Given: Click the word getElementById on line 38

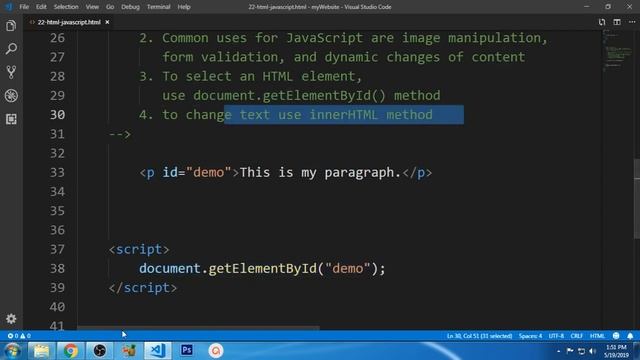Looking at the screenshot, I should click(262, 269).
